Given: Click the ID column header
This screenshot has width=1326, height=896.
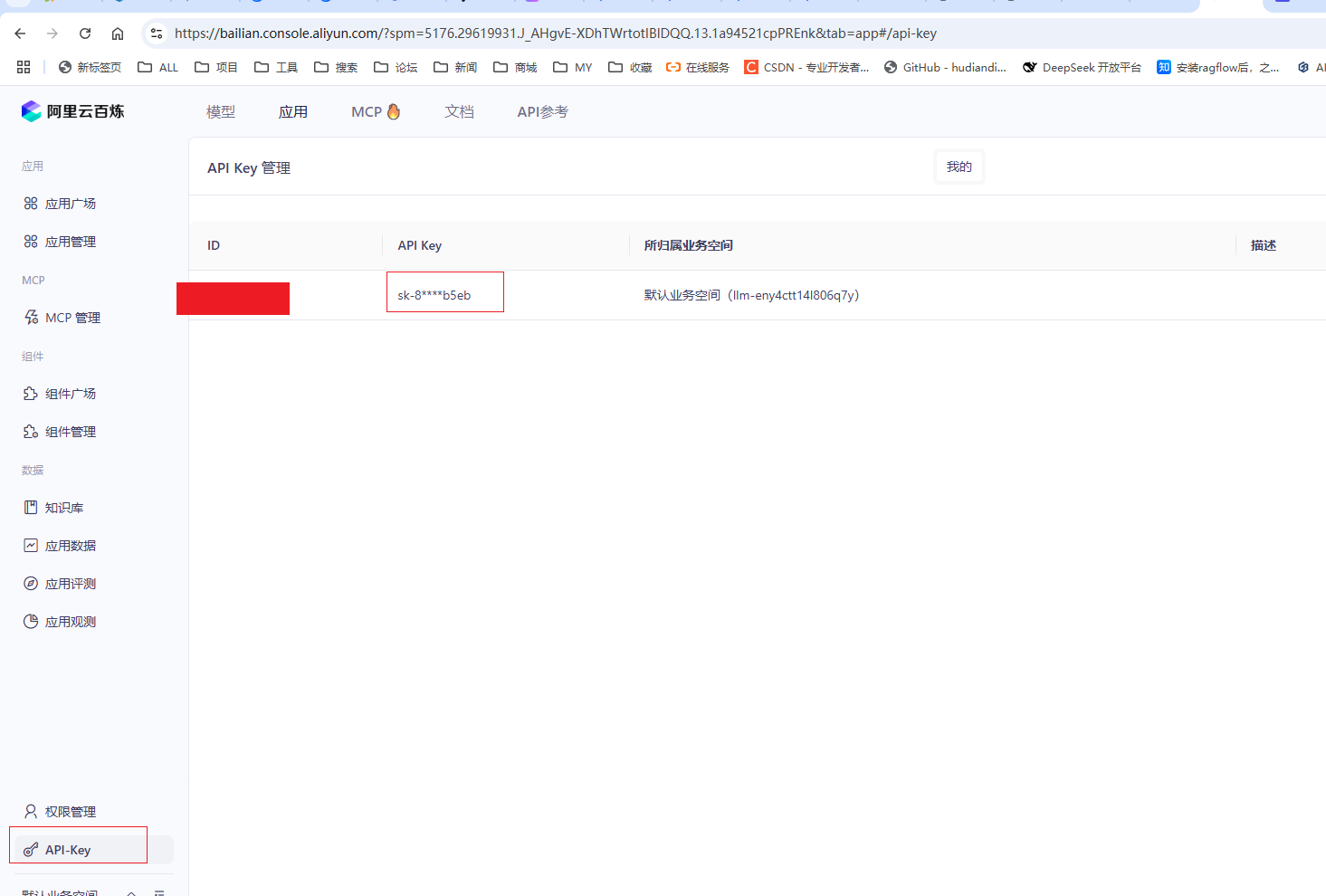Looking at the screenshot, I should [x=214, y=245].
